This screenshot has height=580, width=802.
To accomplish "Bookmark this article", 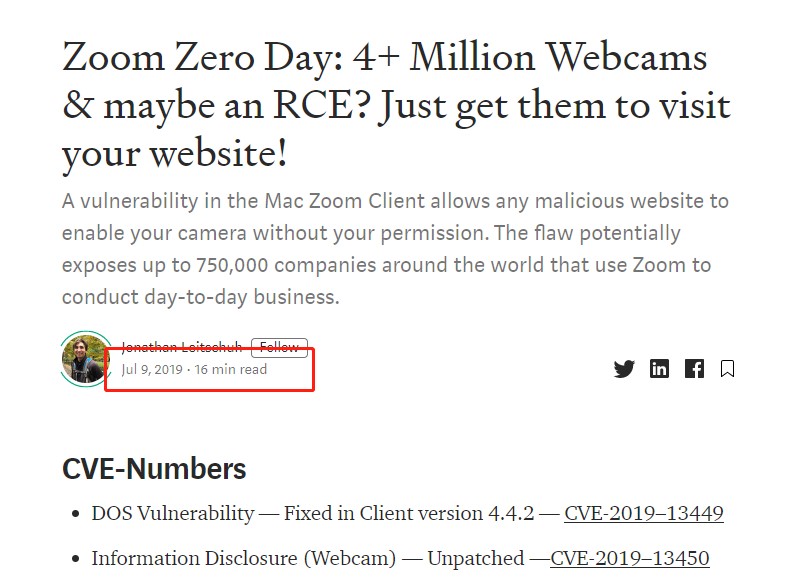I will (x=727, y=369).
